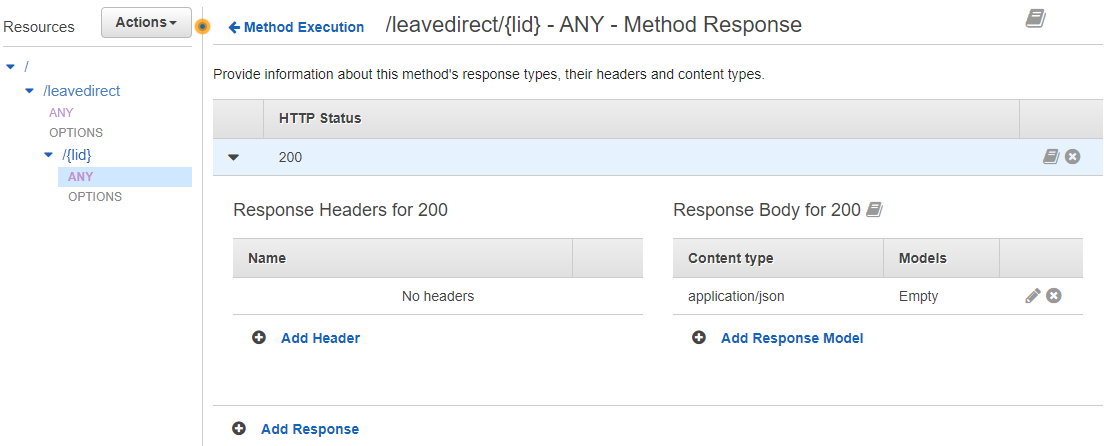Click the Add Response Model link
The width and height of the screenshot is (1104, 446).
[x=792, y=338]
